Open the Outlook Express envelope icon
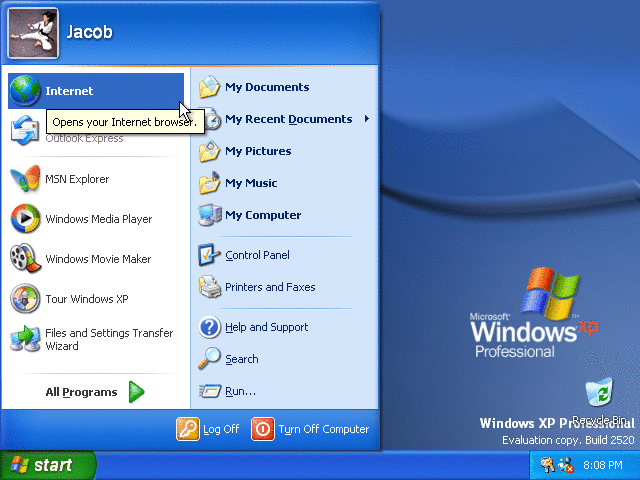 tap(25, 131)
